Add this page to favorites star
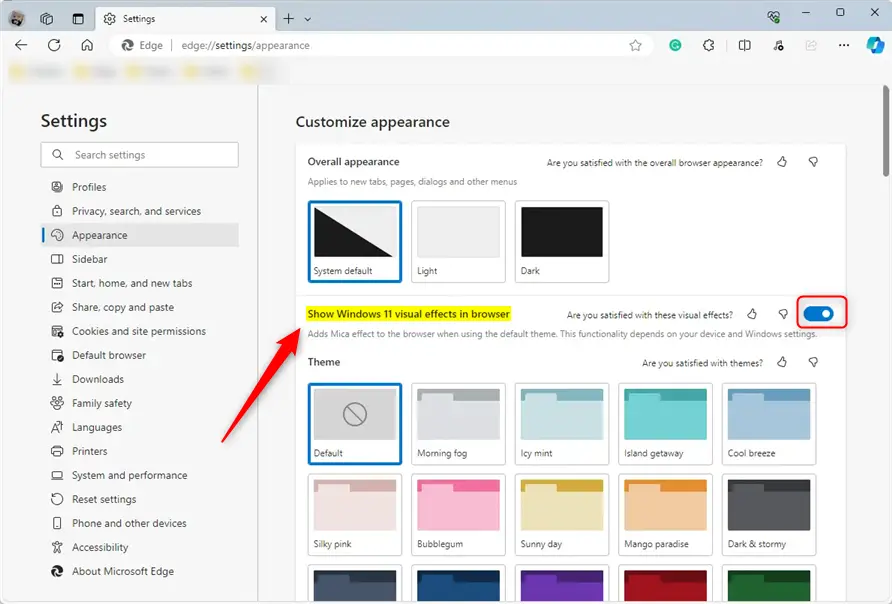This screenshot has width=892, height=604. point(635,45)
